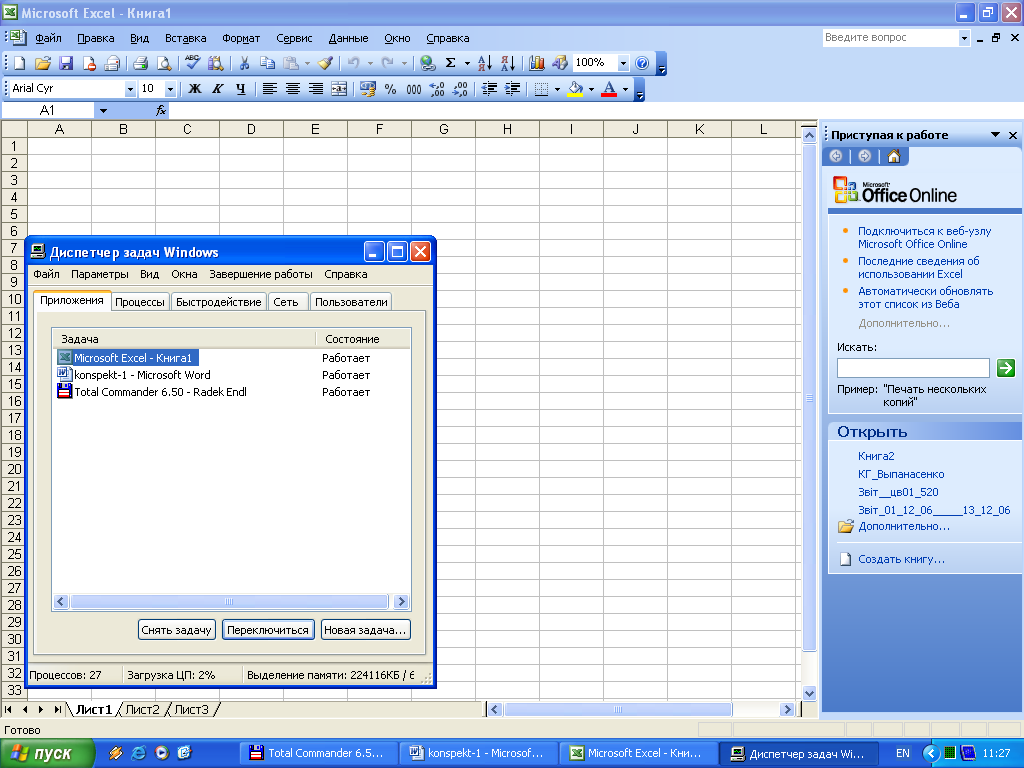Click the Переключиться button
Viewport: 1024px width, 768px height.
[x=268, y=630]
